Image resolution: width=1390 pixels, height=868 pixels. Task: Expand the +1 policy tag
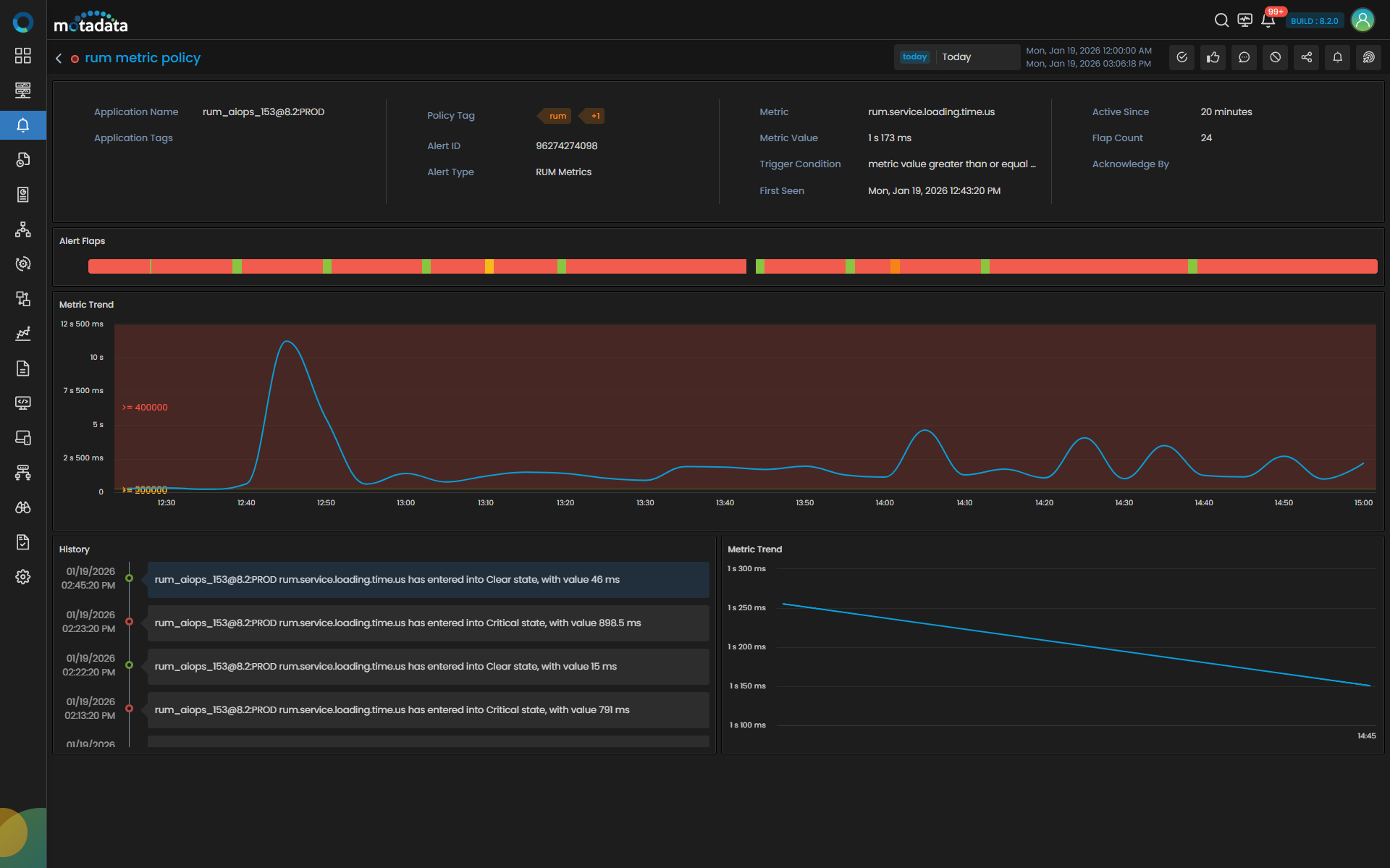point(594,116)
